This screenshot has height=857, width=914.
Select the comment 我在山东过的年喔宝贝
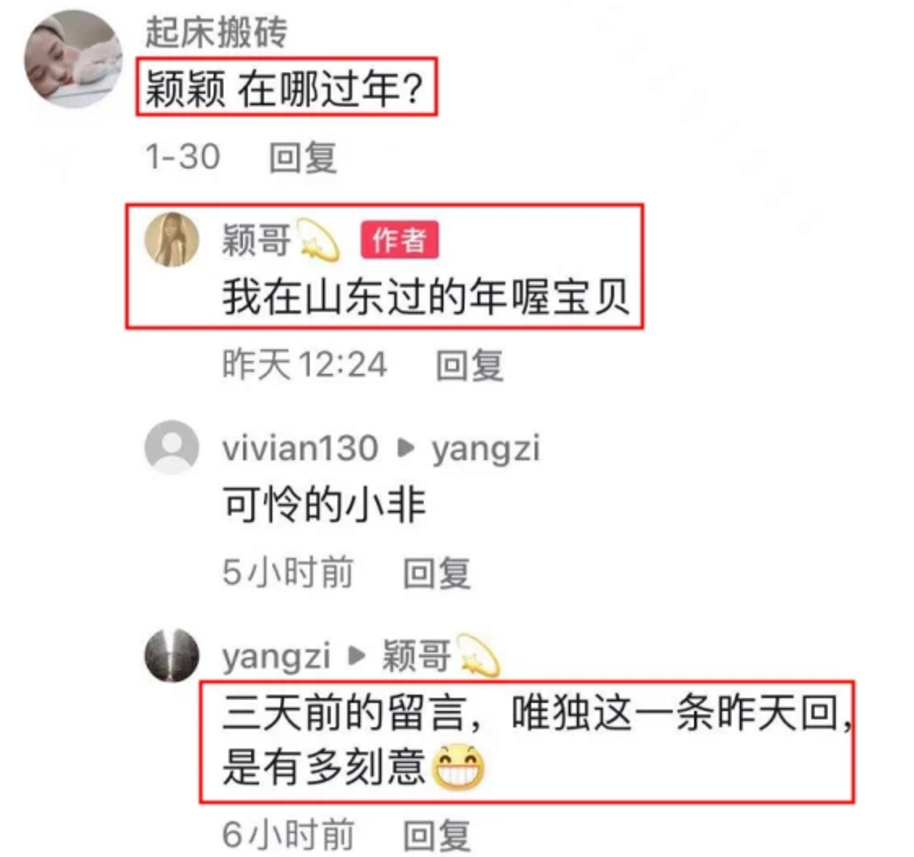click(x=426, y=297)
